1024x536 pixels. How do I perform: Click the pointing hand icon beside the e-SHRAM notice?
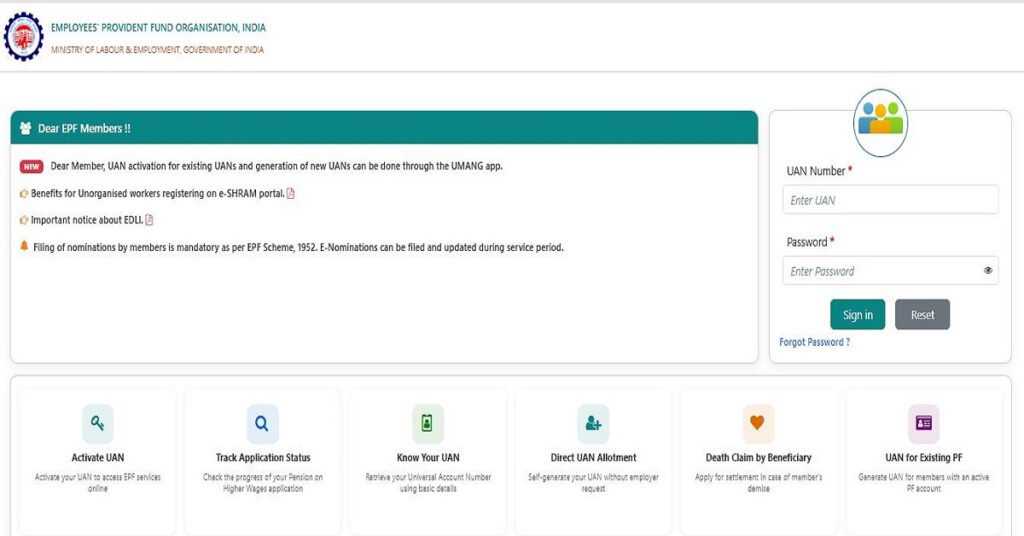(x=24, y=193)
